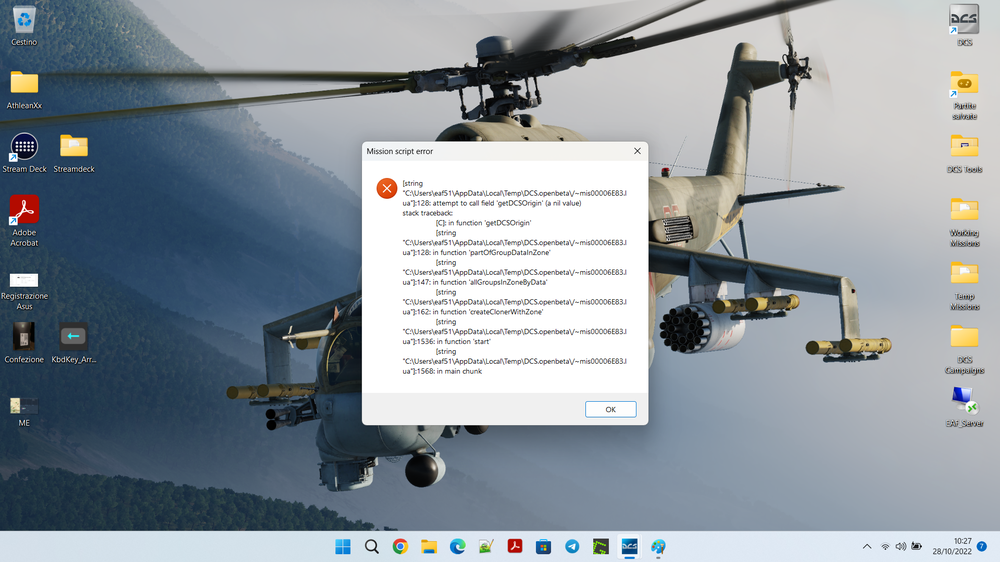The height and width of the screenshot is (562, 1000).
Task: Select the KbdKey_Arr desktop icon
Action: click(x=74, y=343)
